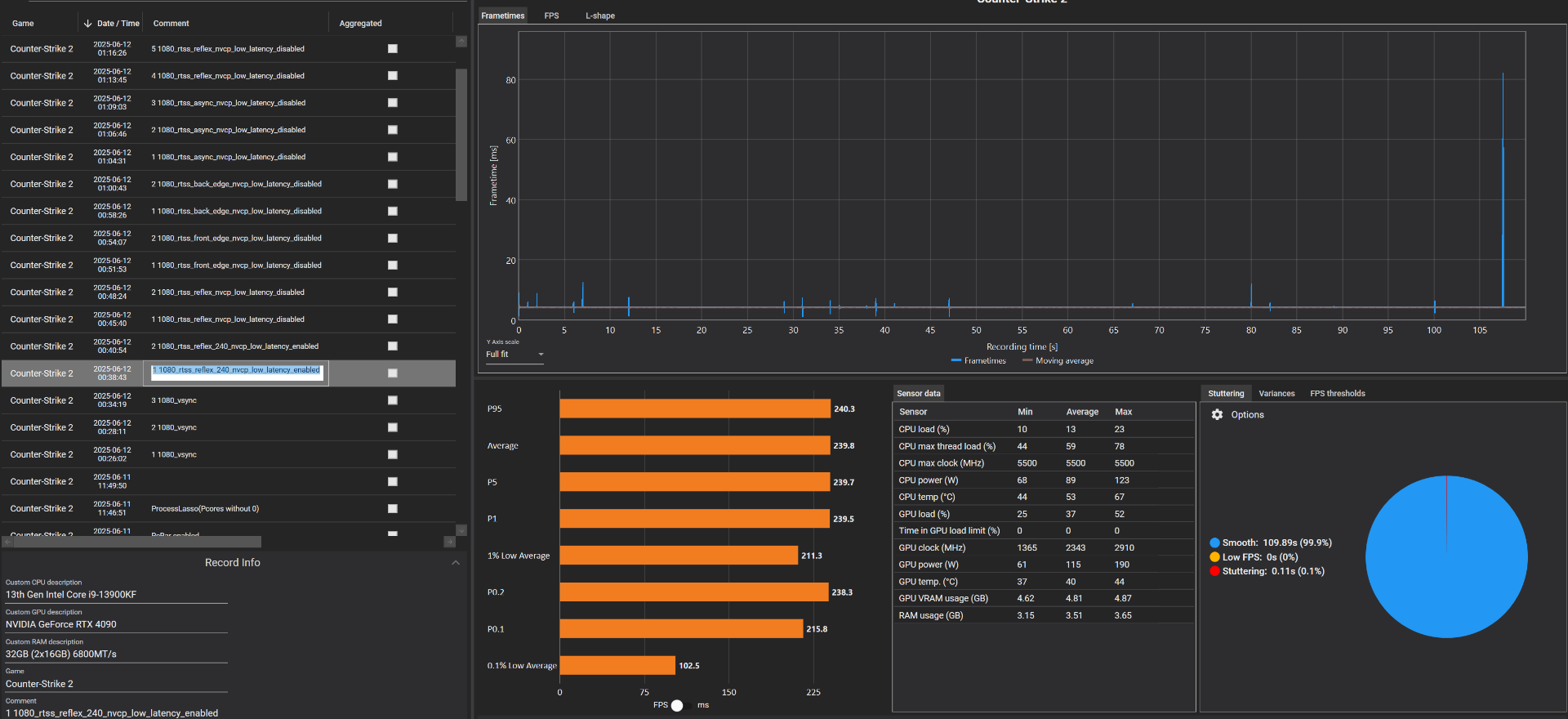Click the Options label in stuttering panel
Viewport: 1568px width, 719px height.
[1247, 415]
